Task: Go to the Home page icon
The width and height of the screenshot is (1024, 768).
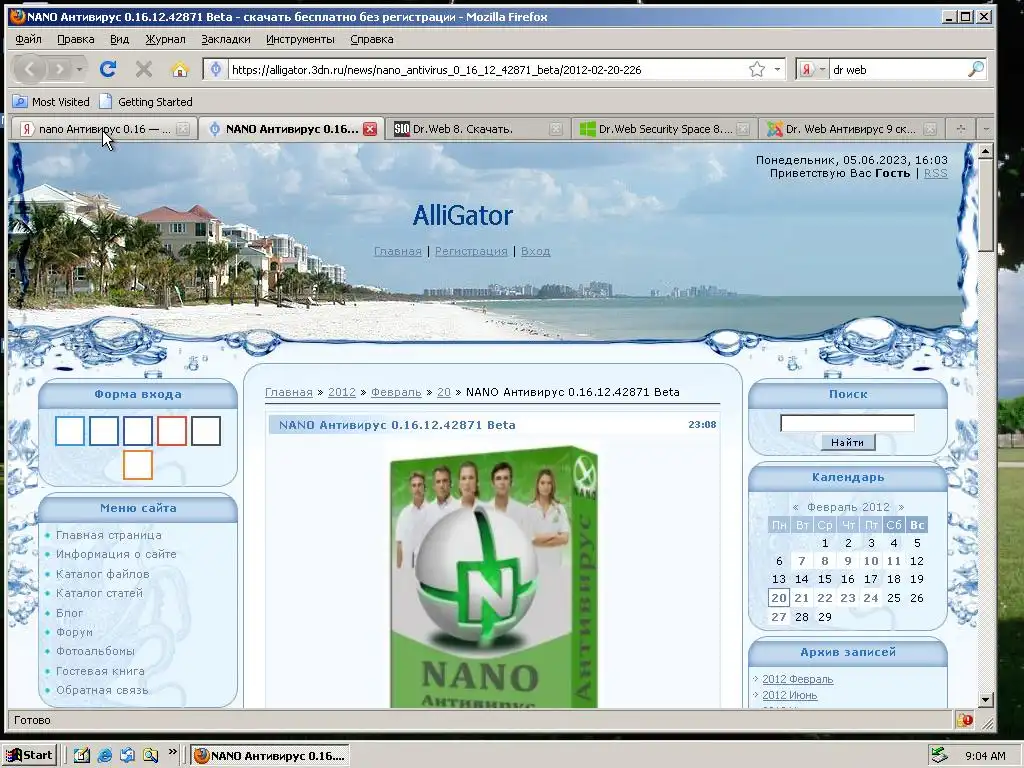Action: [180, 69]
